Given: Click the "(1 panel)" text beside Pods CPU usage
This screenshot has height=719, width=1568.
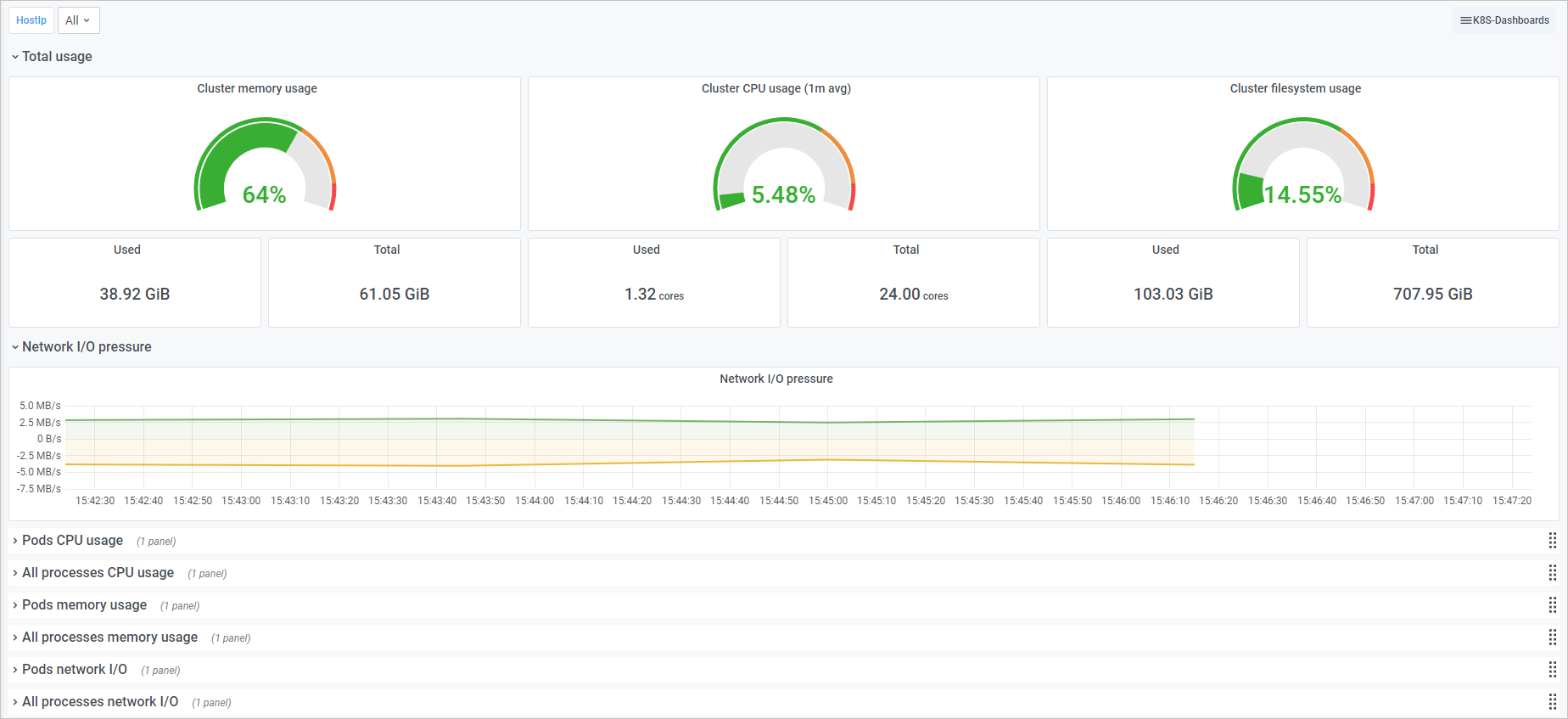Looking at the screenshot, I should tap(156, 542).
